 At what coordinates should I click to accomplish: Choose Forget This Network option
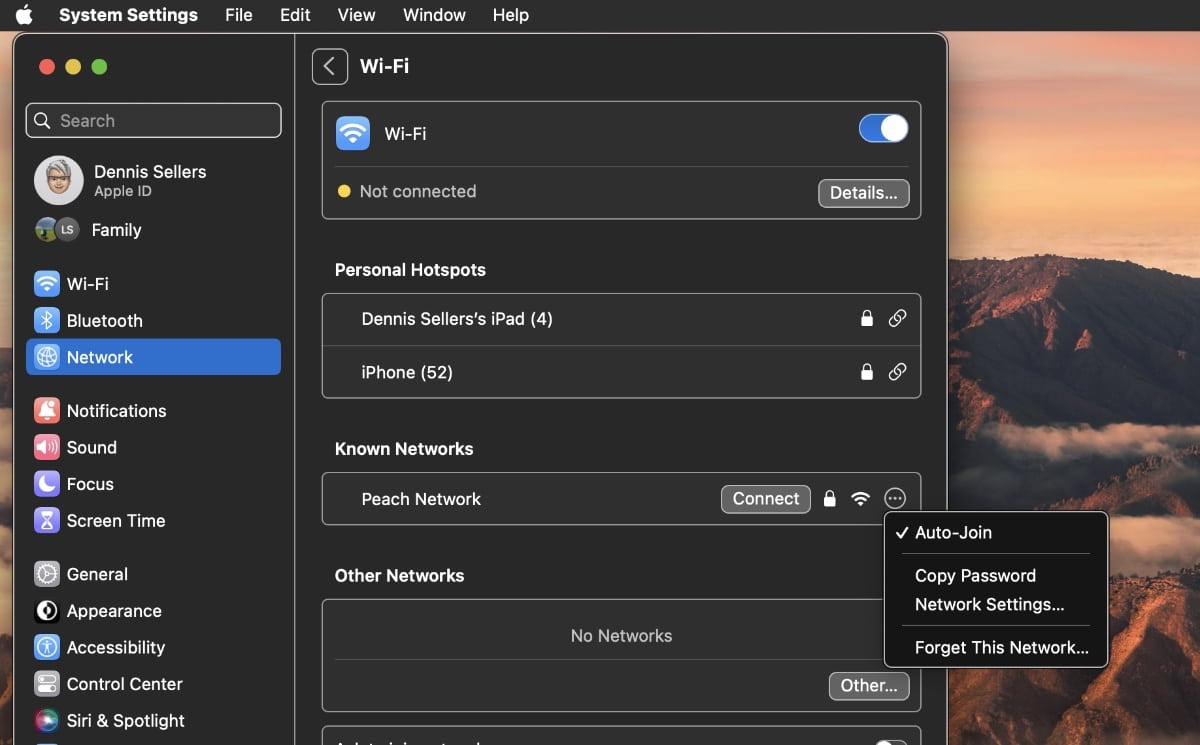coord(1001,647)
